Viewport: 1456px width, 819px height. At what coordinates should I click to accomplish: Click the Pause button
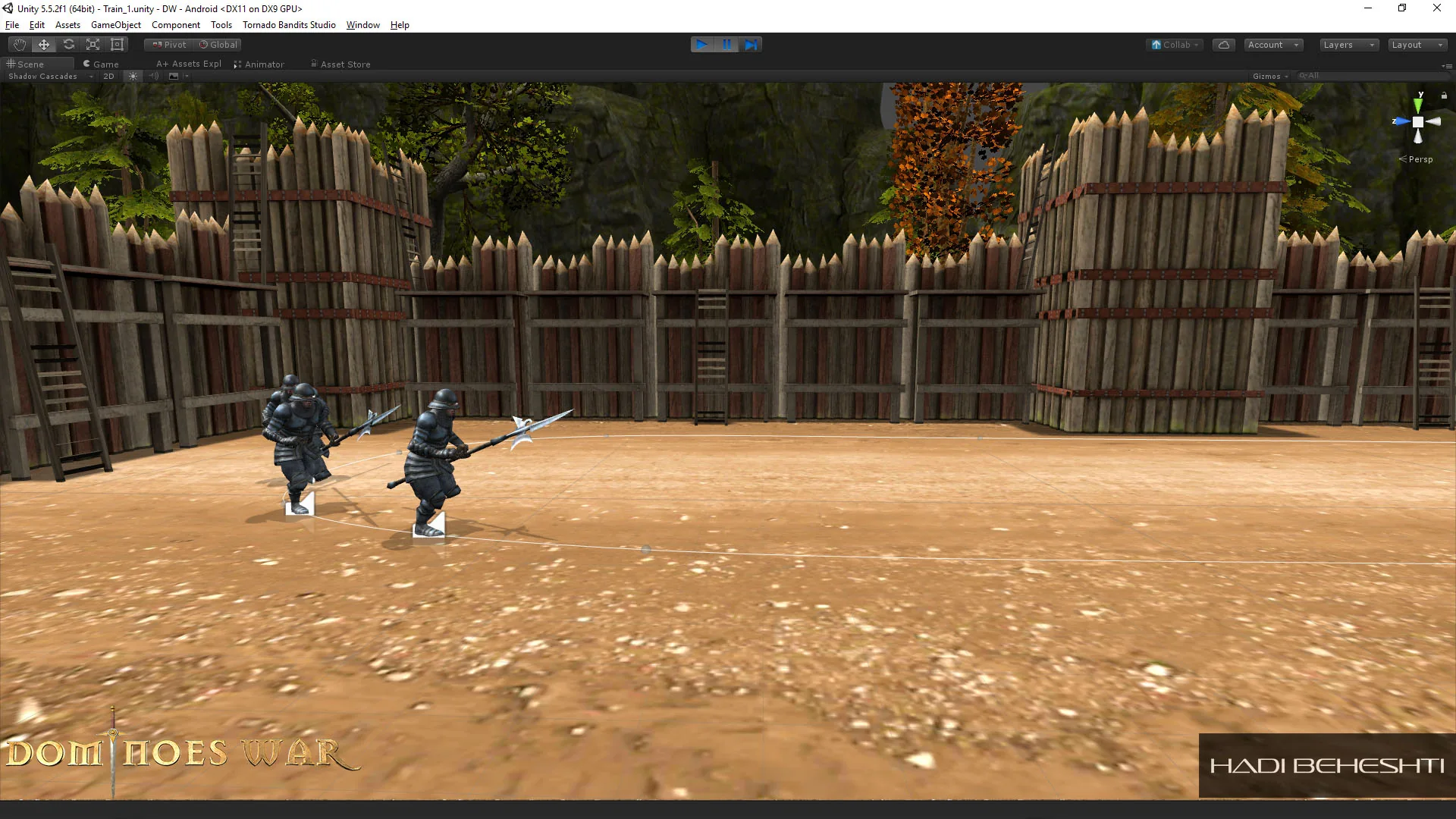point(726,45)
